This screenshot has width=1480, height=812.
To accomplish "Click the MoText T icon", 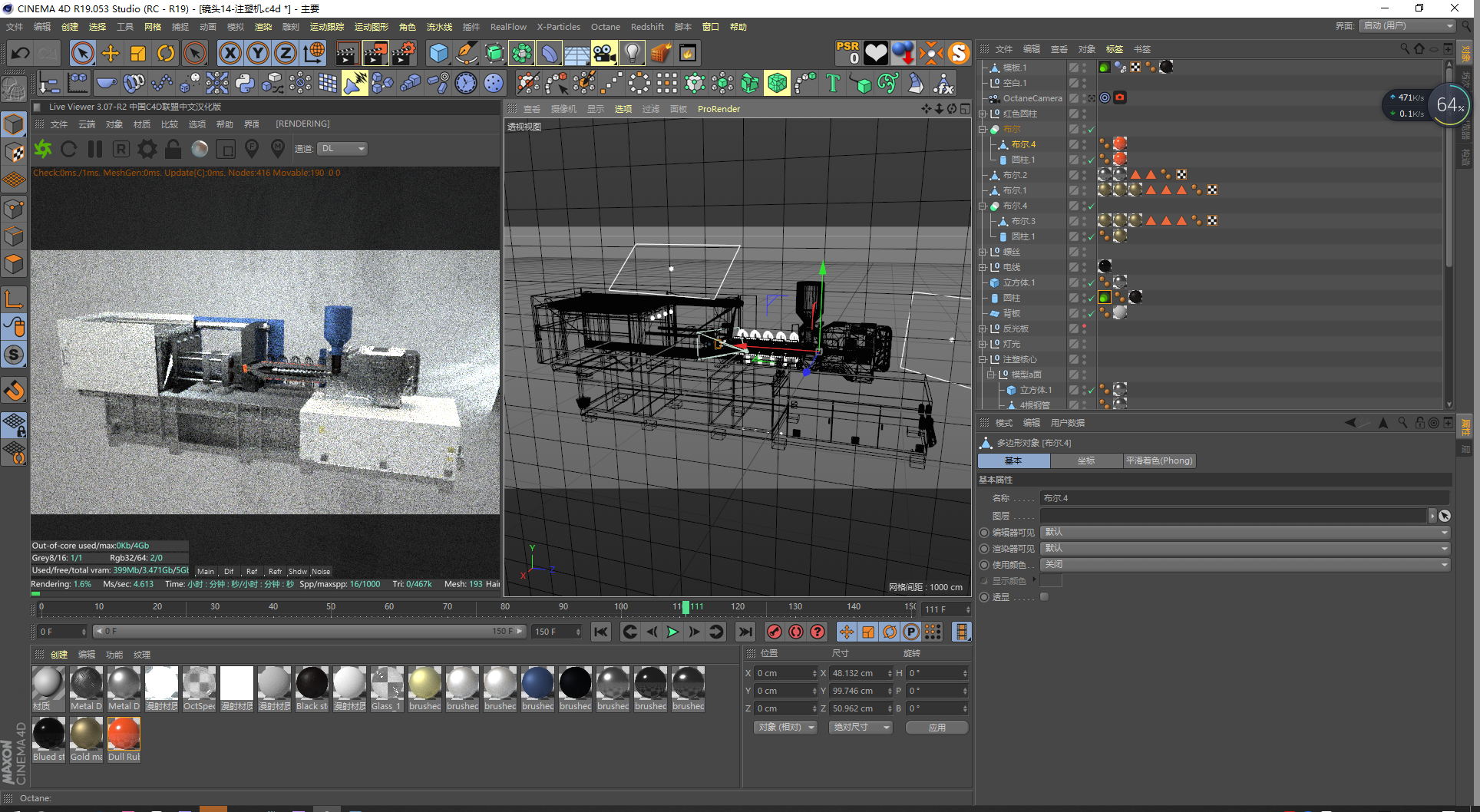I will (833, 83).
